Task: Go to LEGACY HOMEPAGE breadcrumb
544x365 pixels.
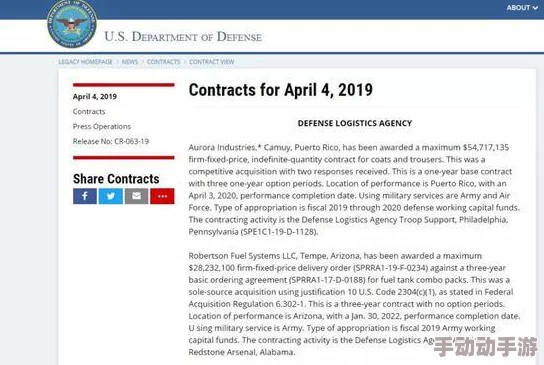Action: tap(85, 62)
